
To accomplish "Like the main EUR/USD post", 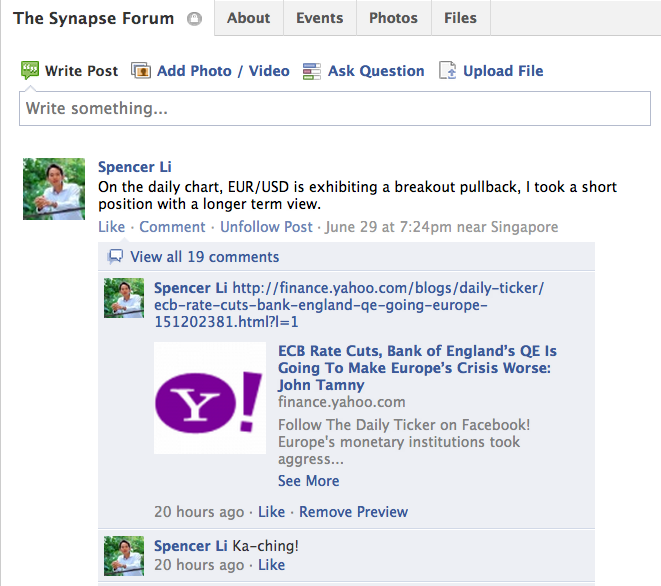I will [x=111, y=227].
